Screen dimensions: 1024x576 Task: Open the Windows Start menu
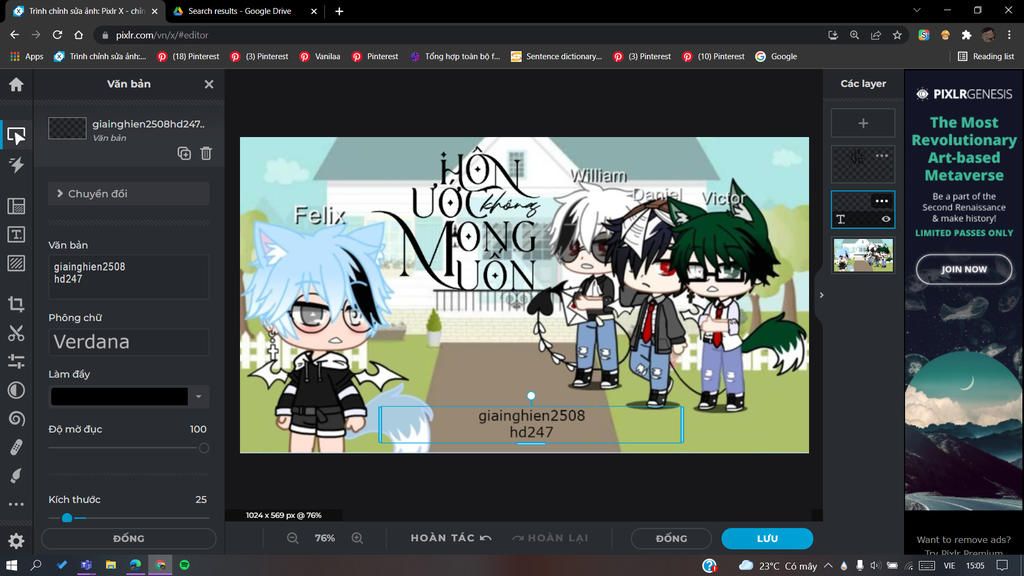(x=11, y=565)
